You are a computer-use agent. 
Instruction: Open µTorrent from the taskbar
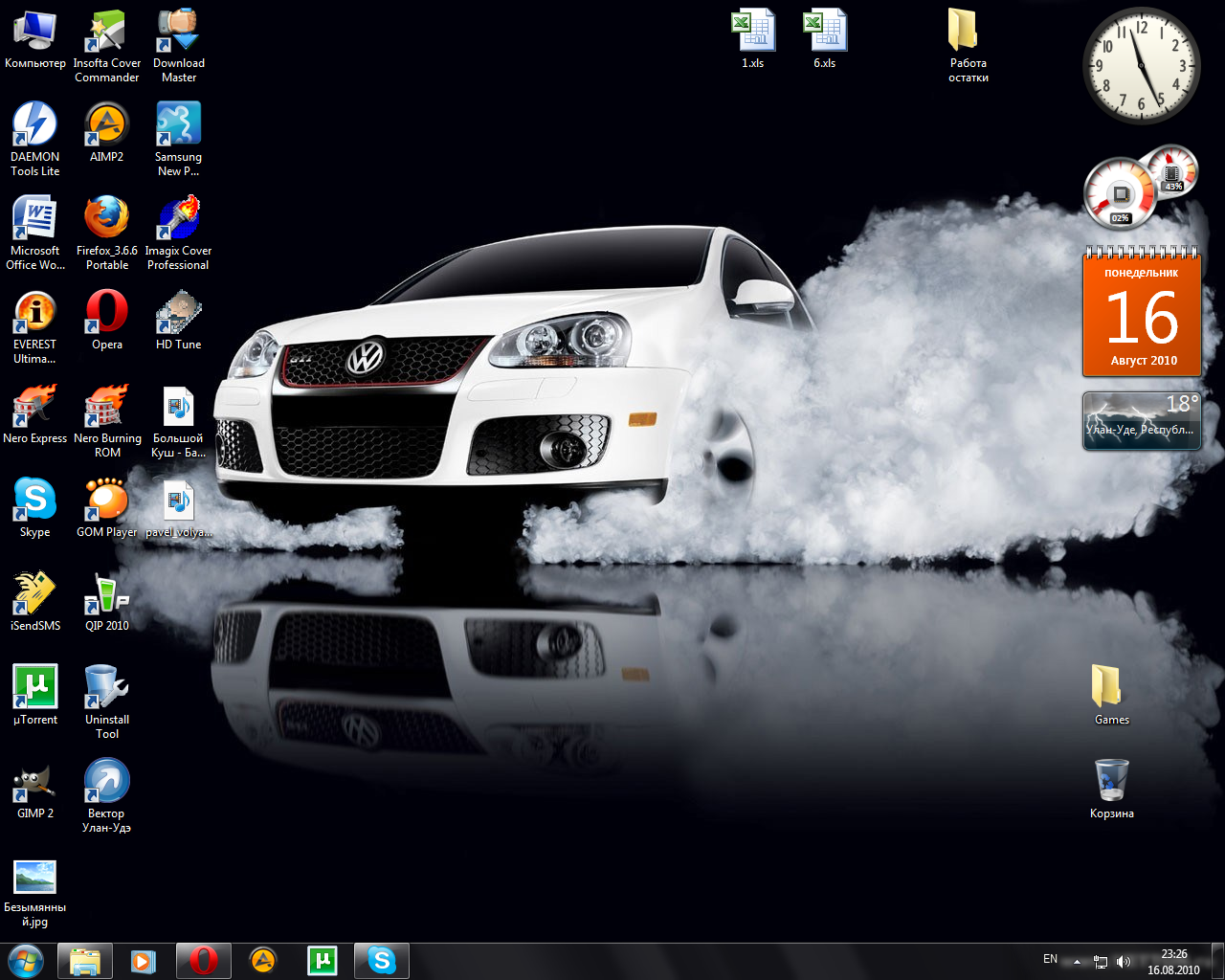(322, 961)
